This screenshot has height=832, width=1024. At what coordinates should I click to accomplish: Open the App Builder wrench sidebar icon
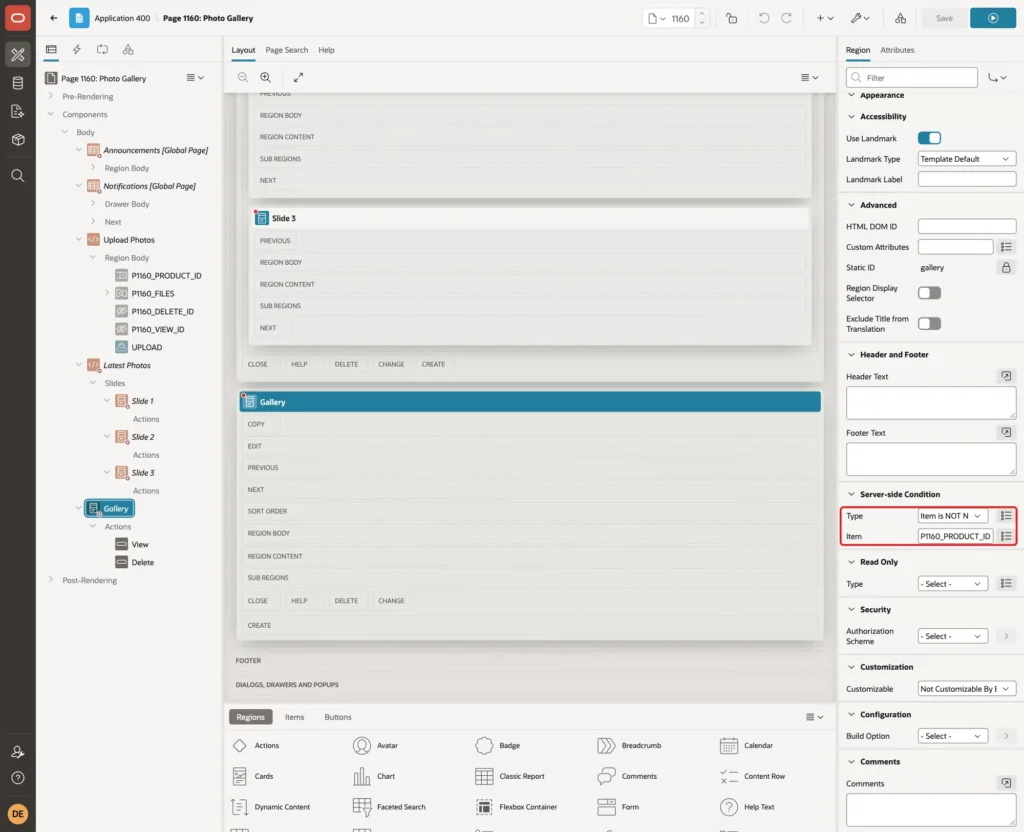coord(18,55)
